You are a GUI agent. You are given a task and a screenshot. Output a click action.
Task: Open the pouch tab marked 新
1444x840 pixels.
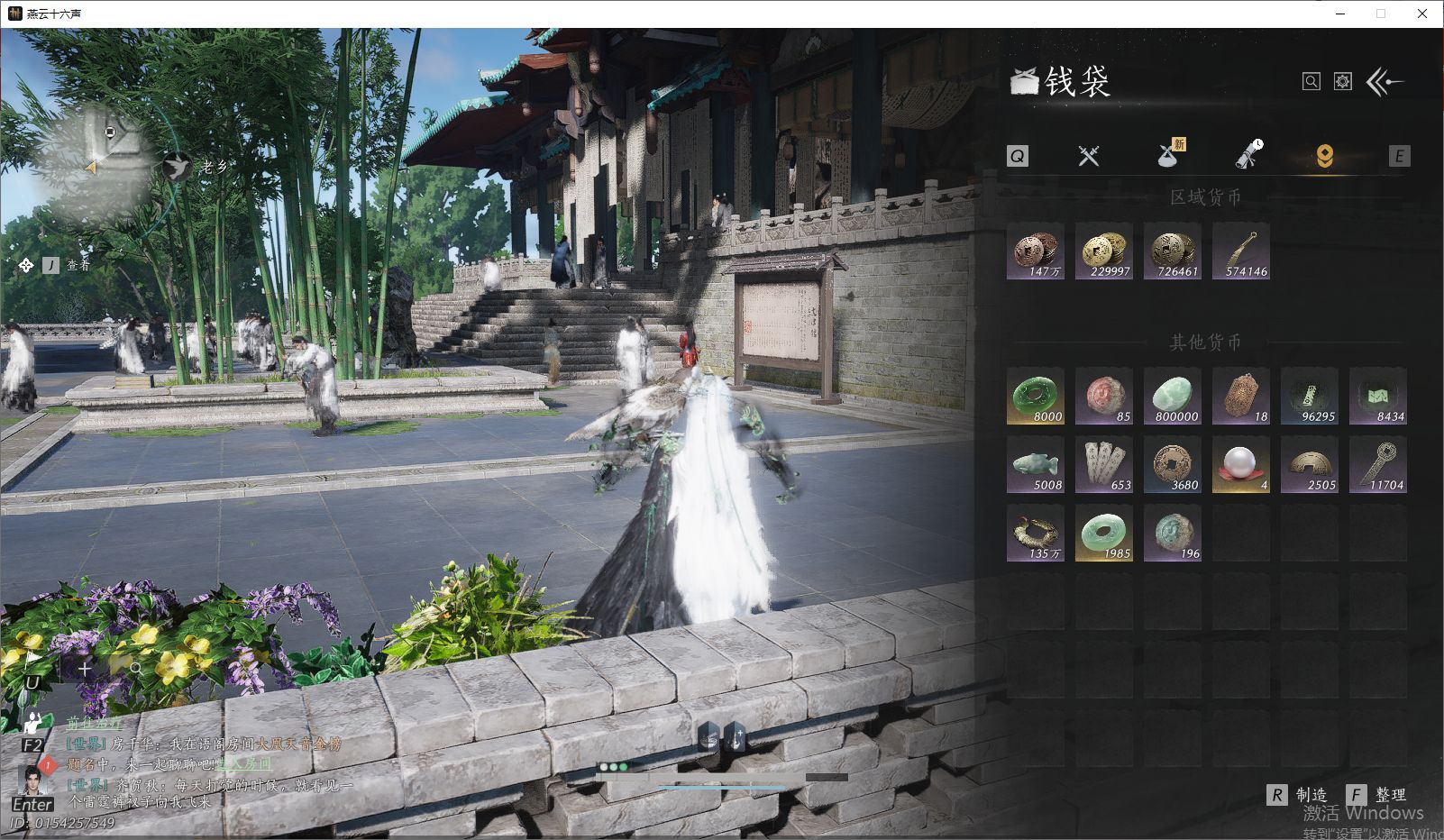pos(1170,155)
